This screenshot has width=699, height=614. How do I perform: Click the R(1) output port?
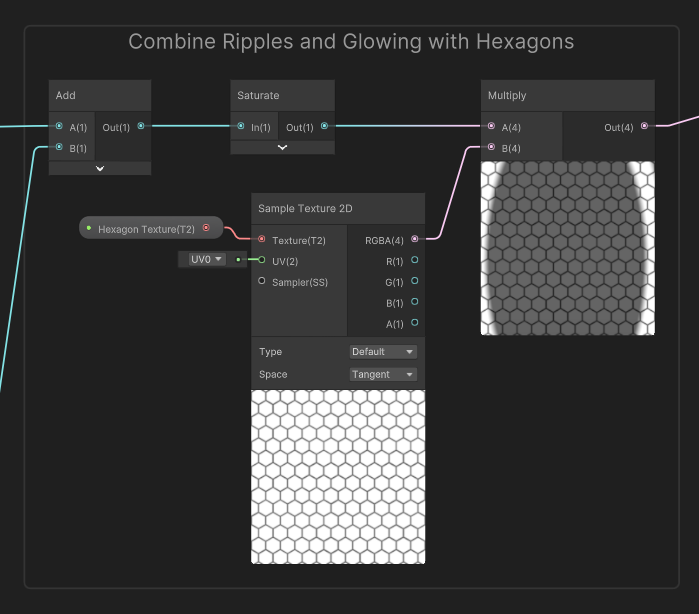pos(415,261)
